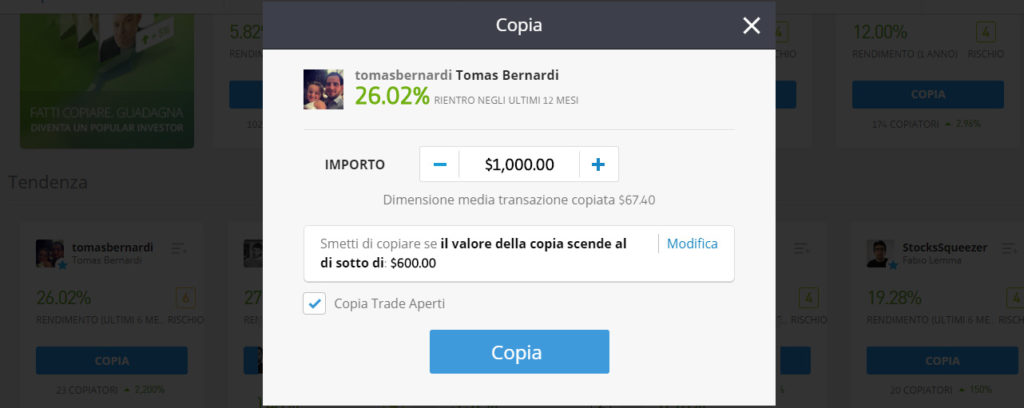Open Modifica stop-loss link

point(692,243)
